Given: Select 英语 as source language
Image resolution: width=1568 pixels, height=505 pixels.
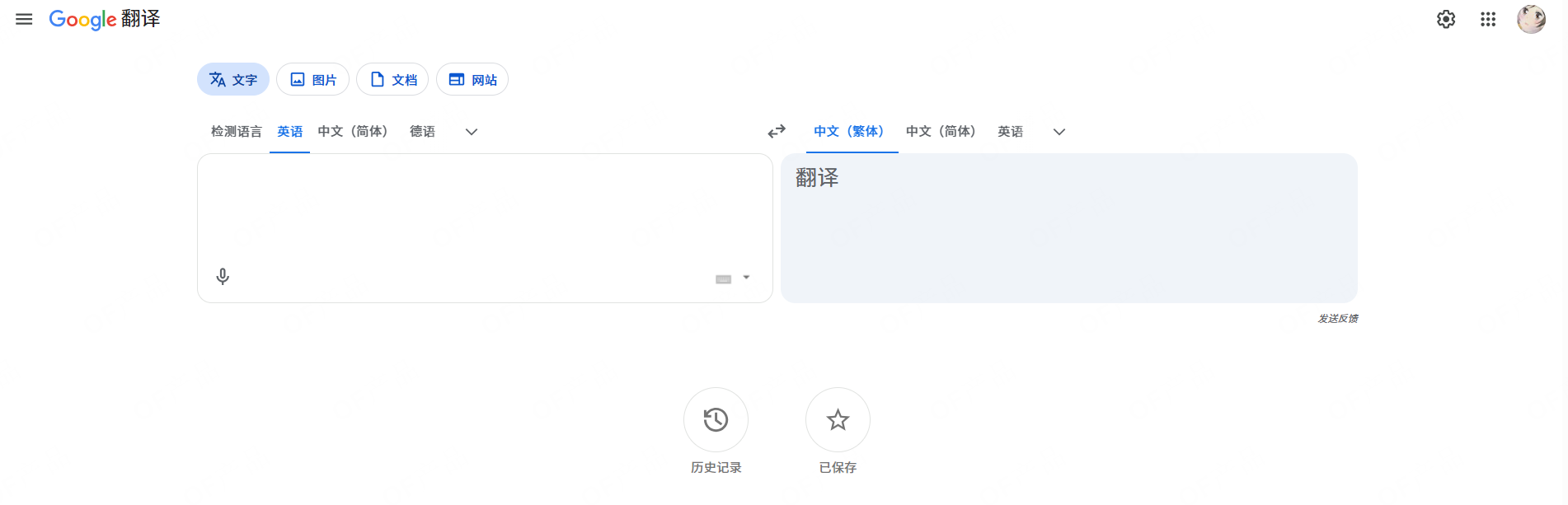Looking at the screenshot, I should click(289, 132).
